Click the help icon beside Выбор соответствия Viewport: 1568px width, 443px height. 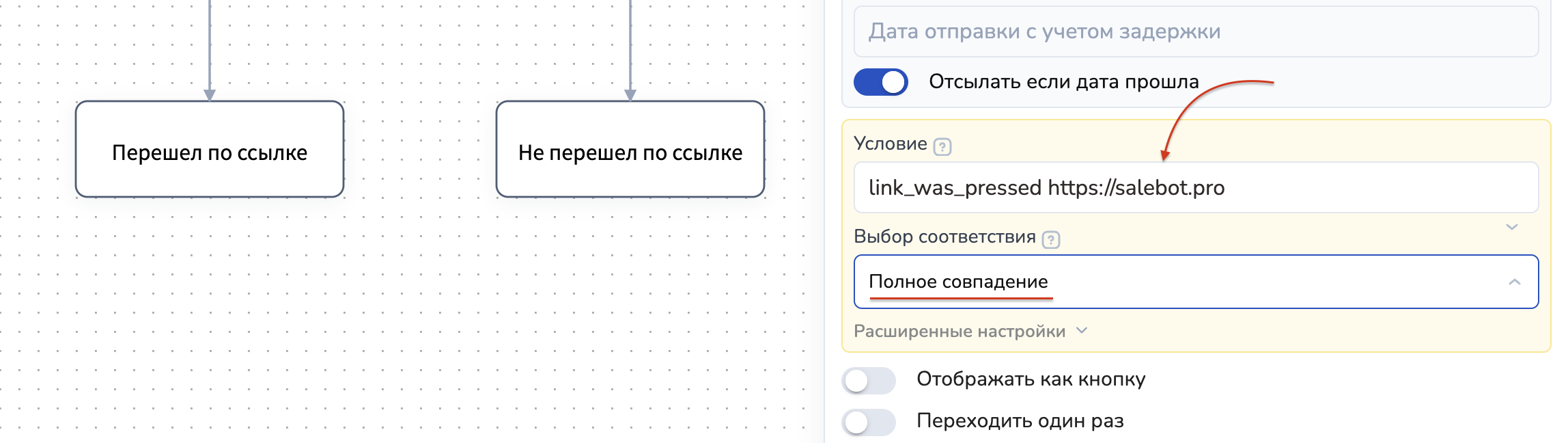click(x=1051, y=239)
